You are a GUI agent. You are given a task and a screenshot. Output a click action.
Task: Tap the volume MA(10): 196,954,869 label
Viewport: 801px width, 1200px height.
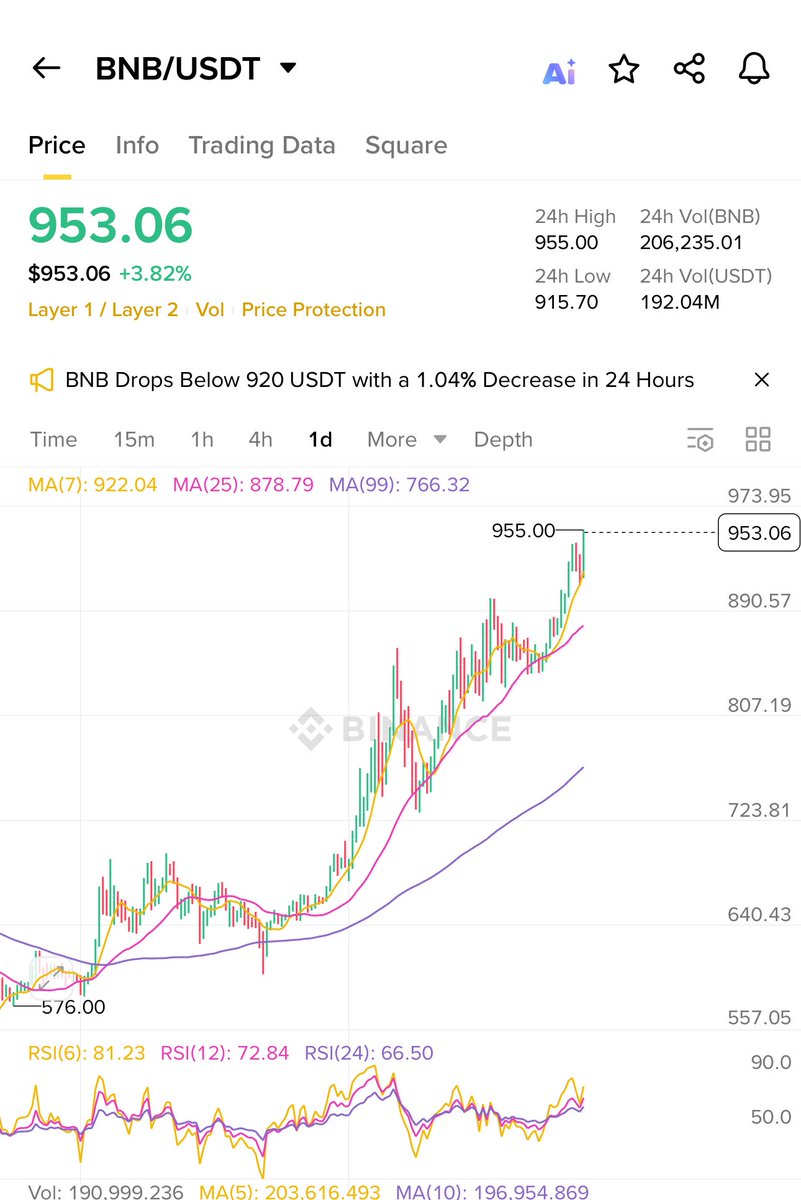click(492, 1192)
